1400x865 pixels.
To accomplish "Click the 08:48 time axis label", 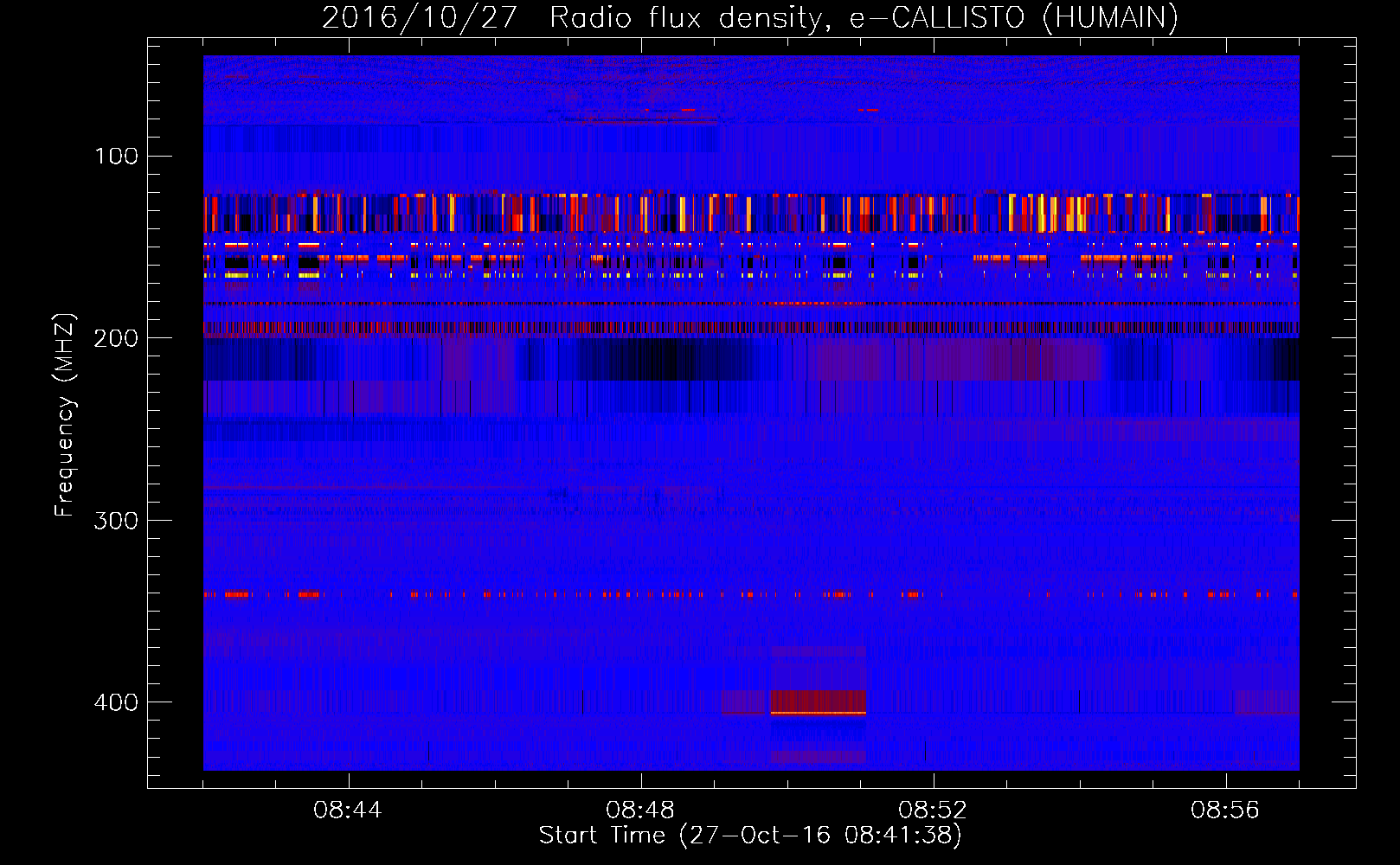I will point(640,811).
